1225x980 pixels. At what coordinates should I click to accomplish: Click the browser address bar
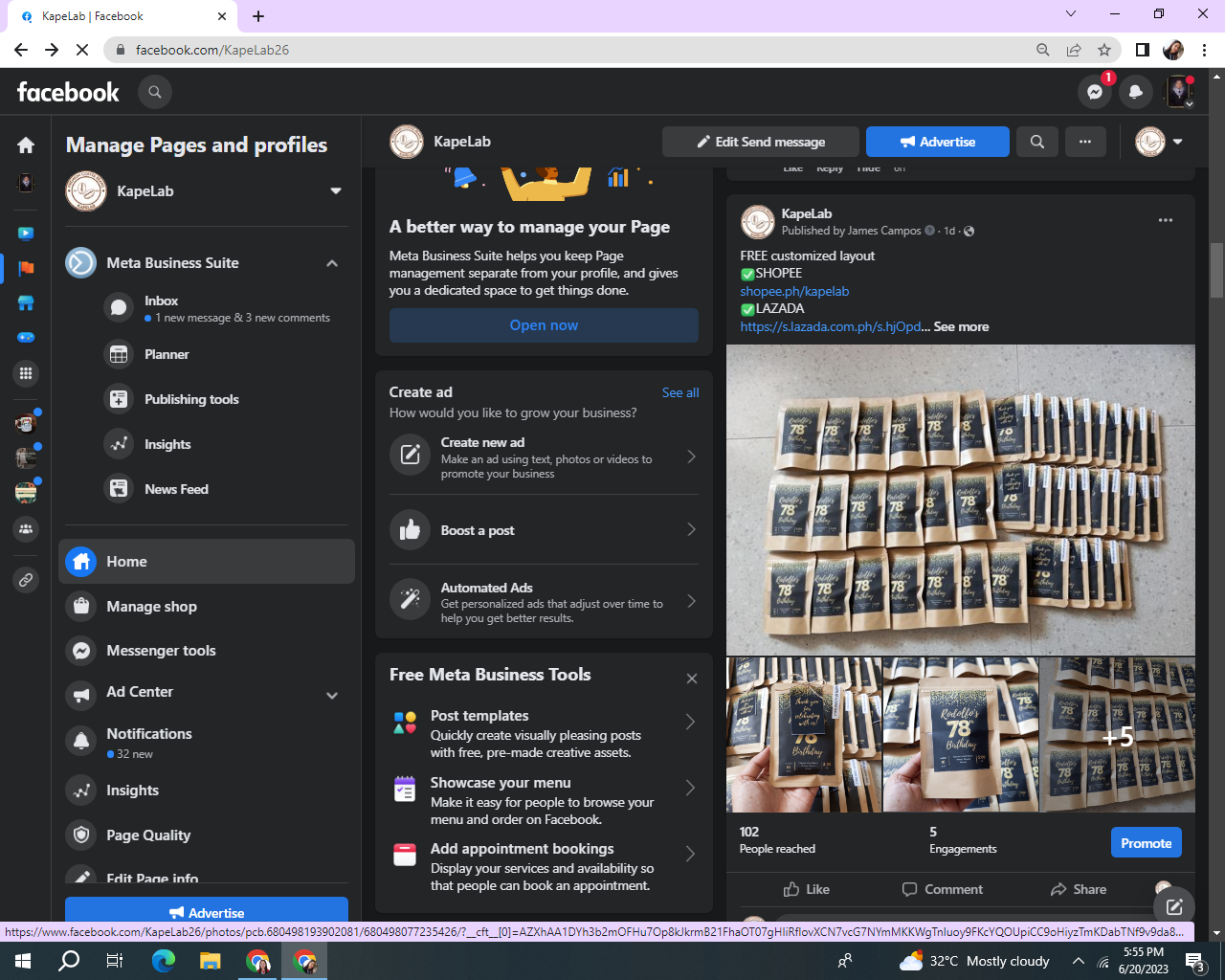point(574,50)
